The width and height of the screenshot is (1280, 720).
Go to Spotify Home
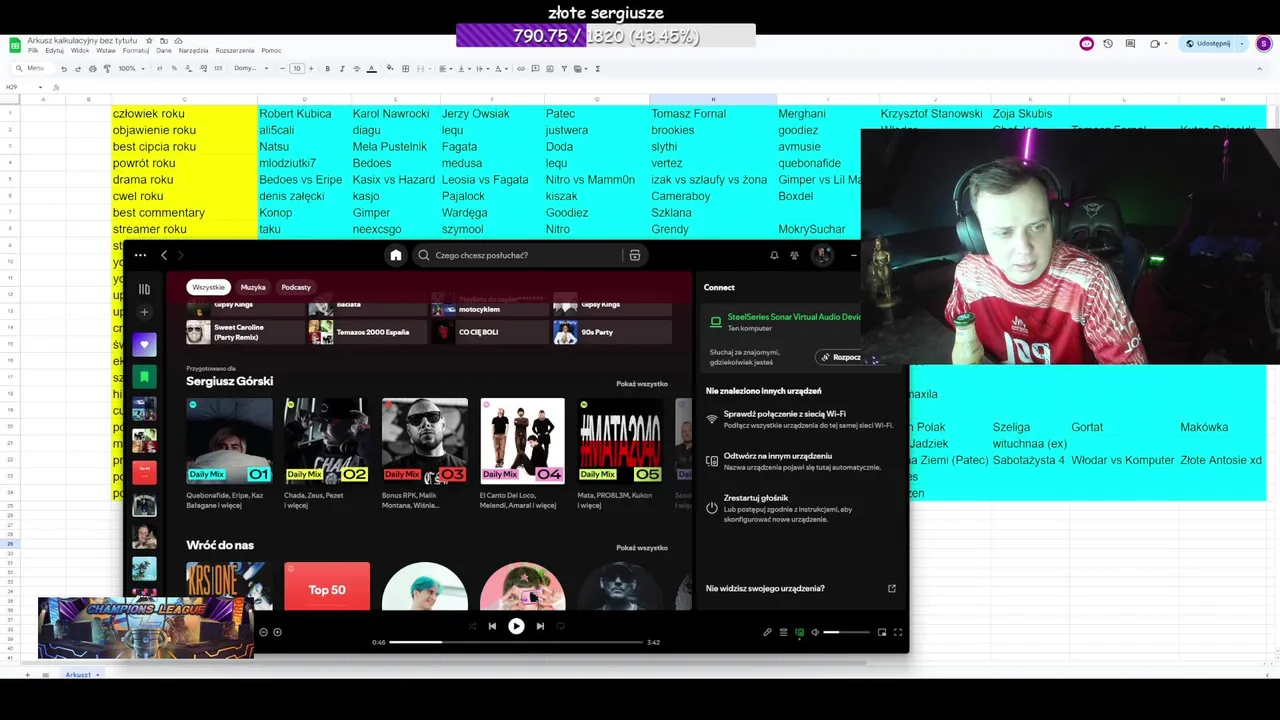396,255
